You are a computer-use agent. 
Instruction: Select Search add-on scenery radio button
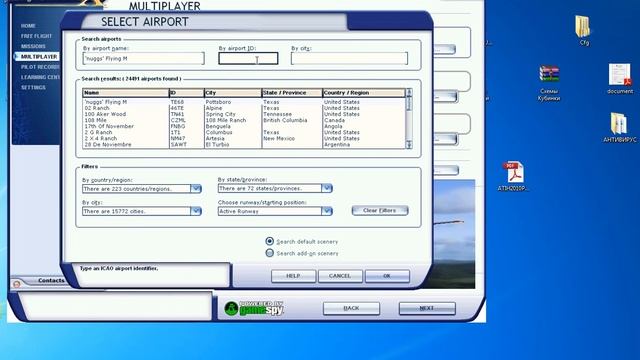tap(270, 253)
